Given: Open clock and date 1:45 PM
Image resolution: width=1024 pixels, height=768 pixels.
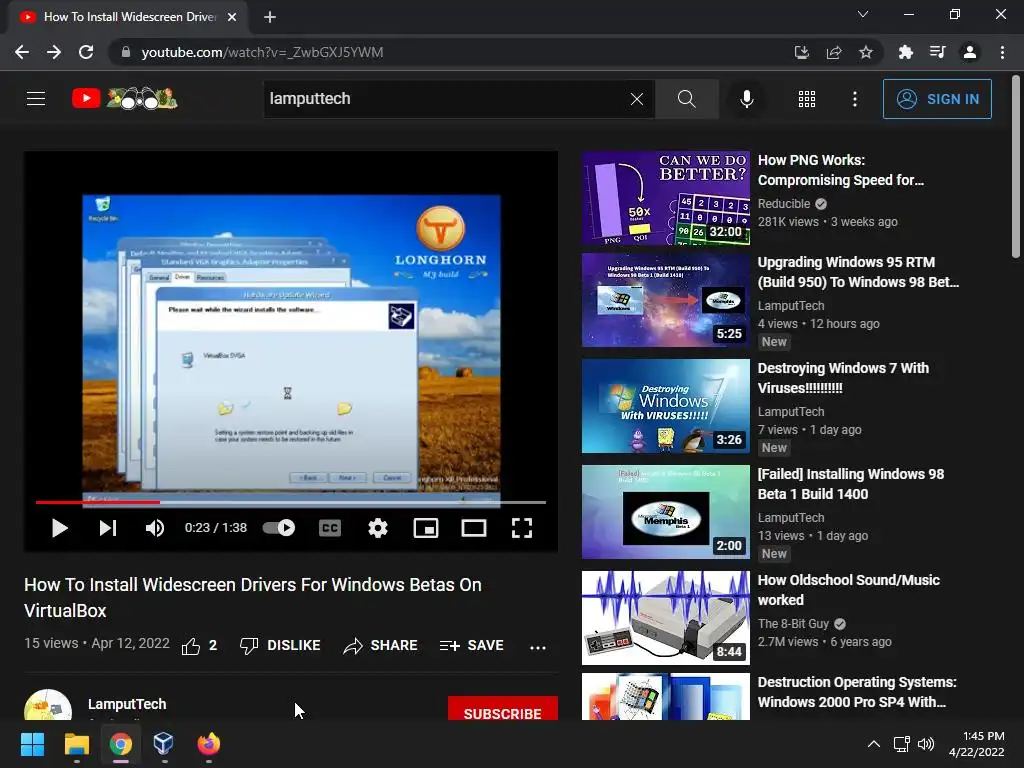Looking at the screenshot, I should [x=976, y=744].
